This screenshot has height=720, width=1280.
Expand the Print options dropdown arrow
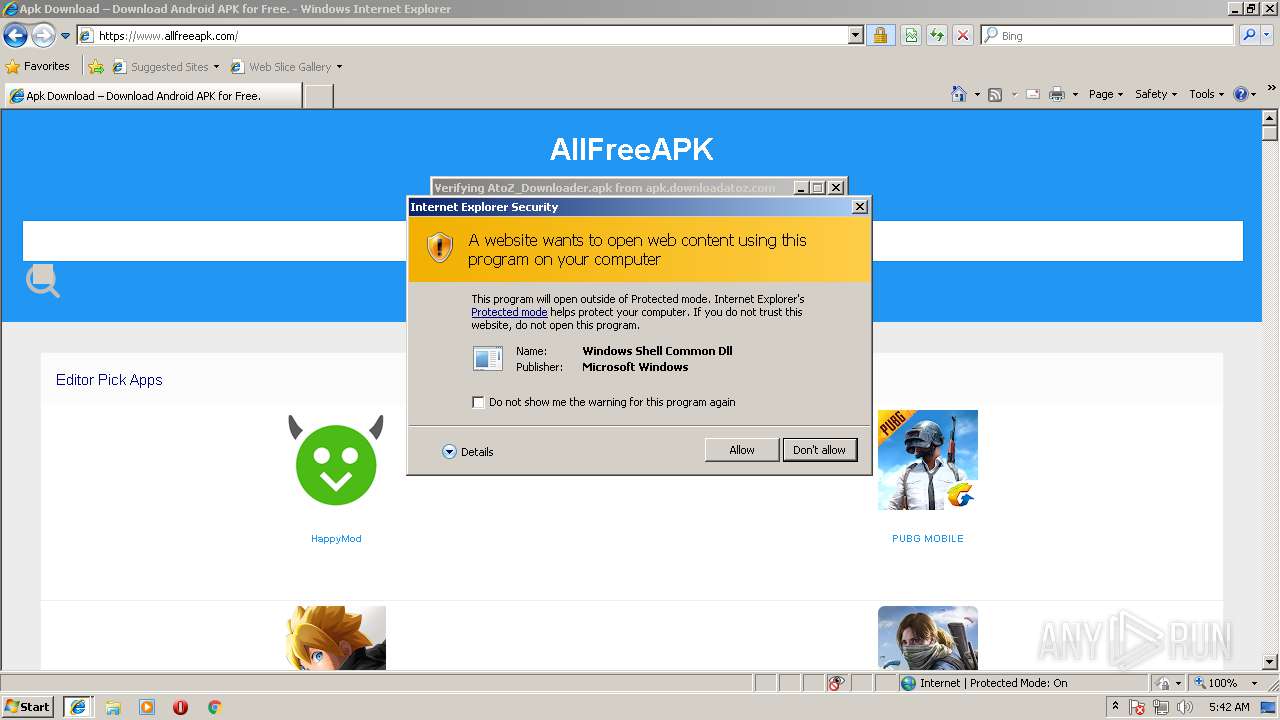[1075, 95]
